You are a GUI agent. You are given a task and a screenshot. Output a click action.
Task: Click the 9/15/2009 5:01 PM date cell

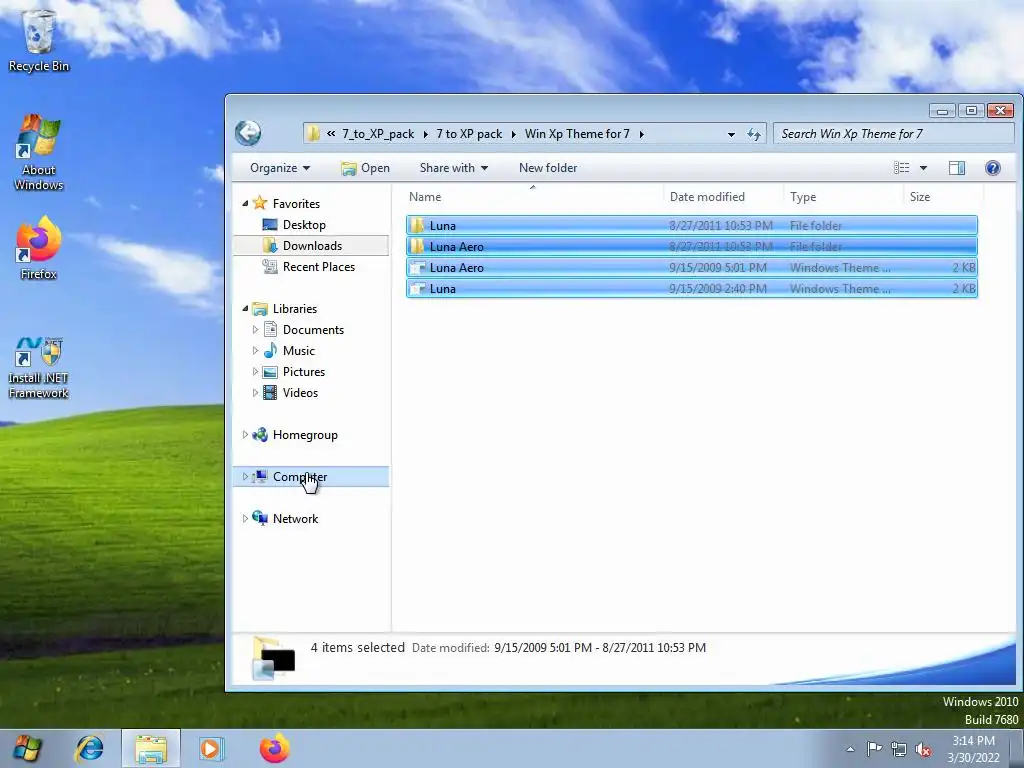(x=717, y=267)
